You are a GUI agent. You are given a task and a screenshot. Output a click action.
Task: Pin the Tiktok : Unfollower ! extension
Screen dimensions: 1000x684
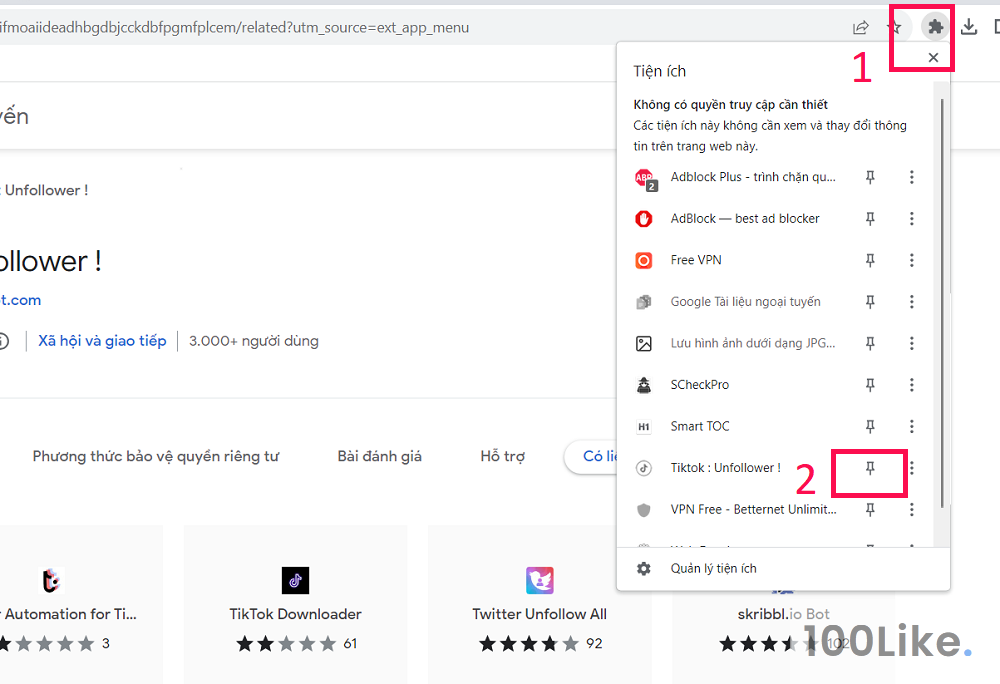coord(870,468)
